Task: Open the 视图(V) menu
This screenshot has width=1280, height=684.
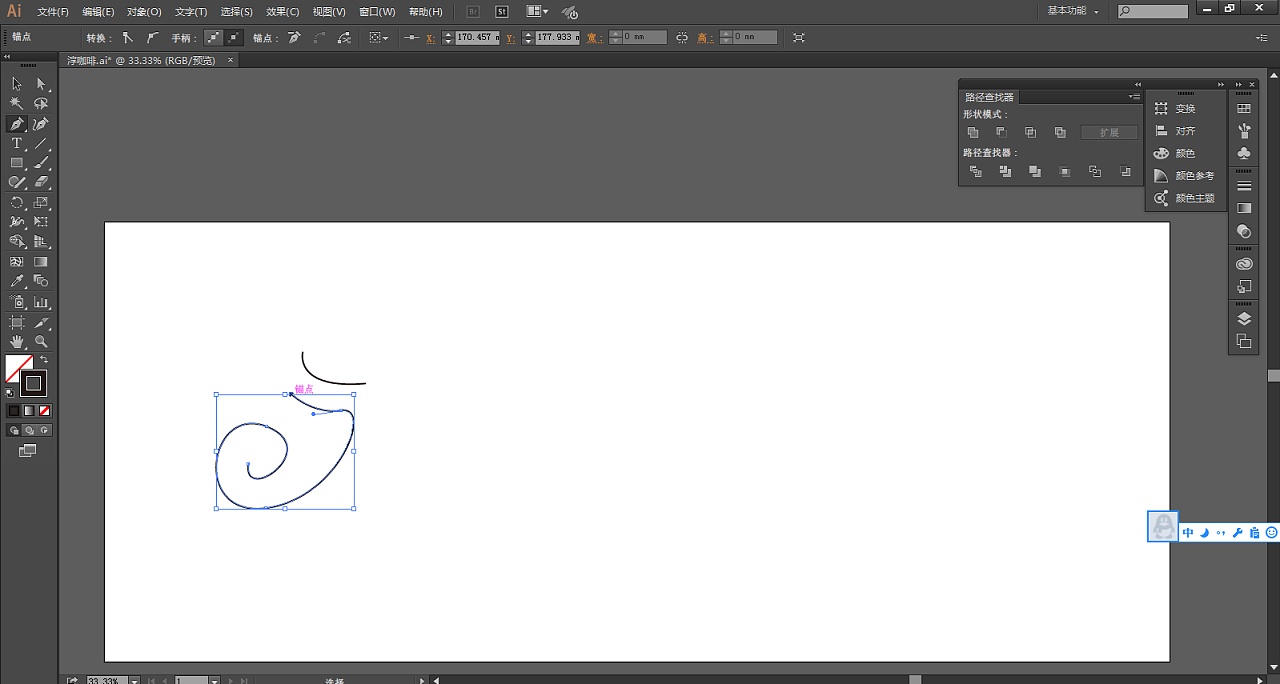Action: click(329, 12)
